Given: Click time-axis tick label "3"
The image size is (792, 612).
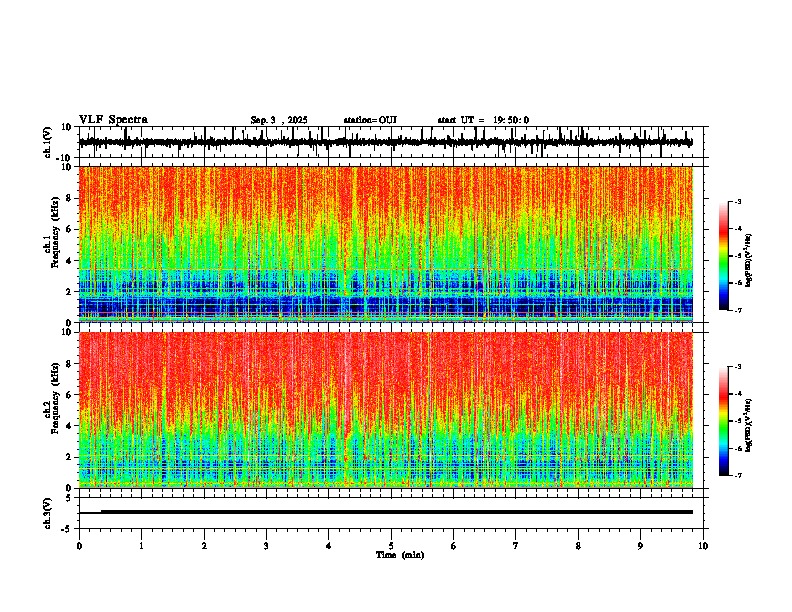Looking at the screenshot, I should [x=266, y=546].
